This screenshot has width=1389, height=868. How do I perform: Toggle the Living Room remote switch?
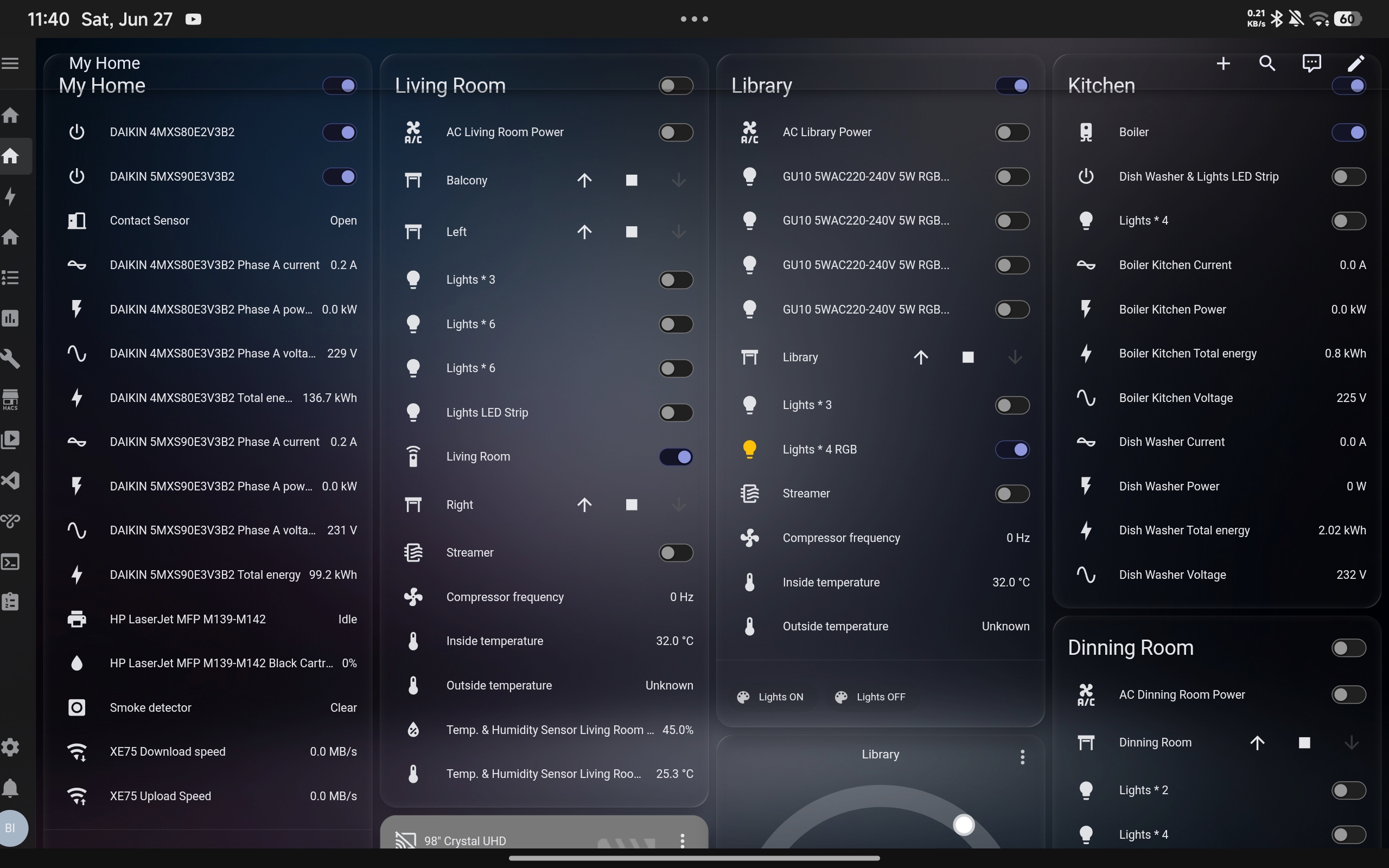(676, 456)
